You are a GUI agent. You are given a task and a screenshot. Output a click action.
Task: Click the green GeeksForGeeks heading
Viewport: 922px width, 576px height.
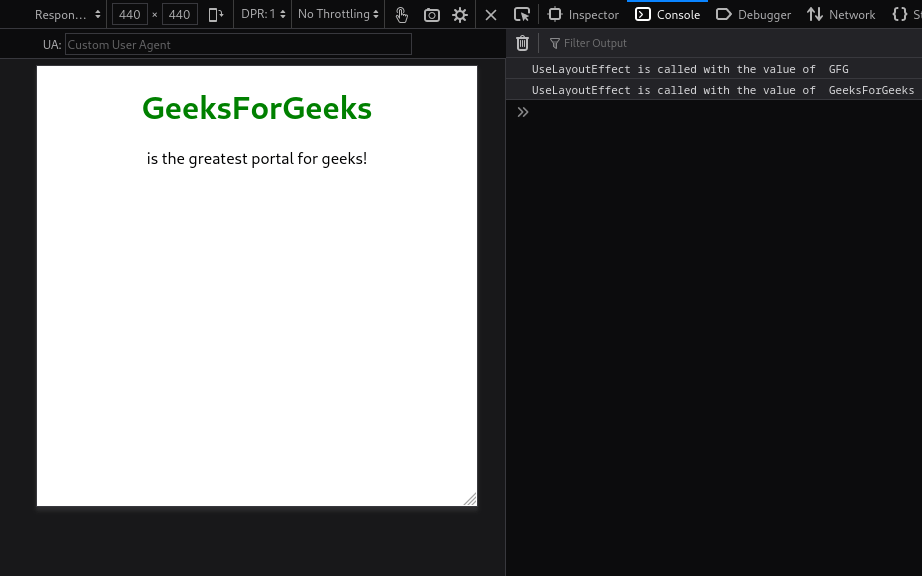point(257,108)
